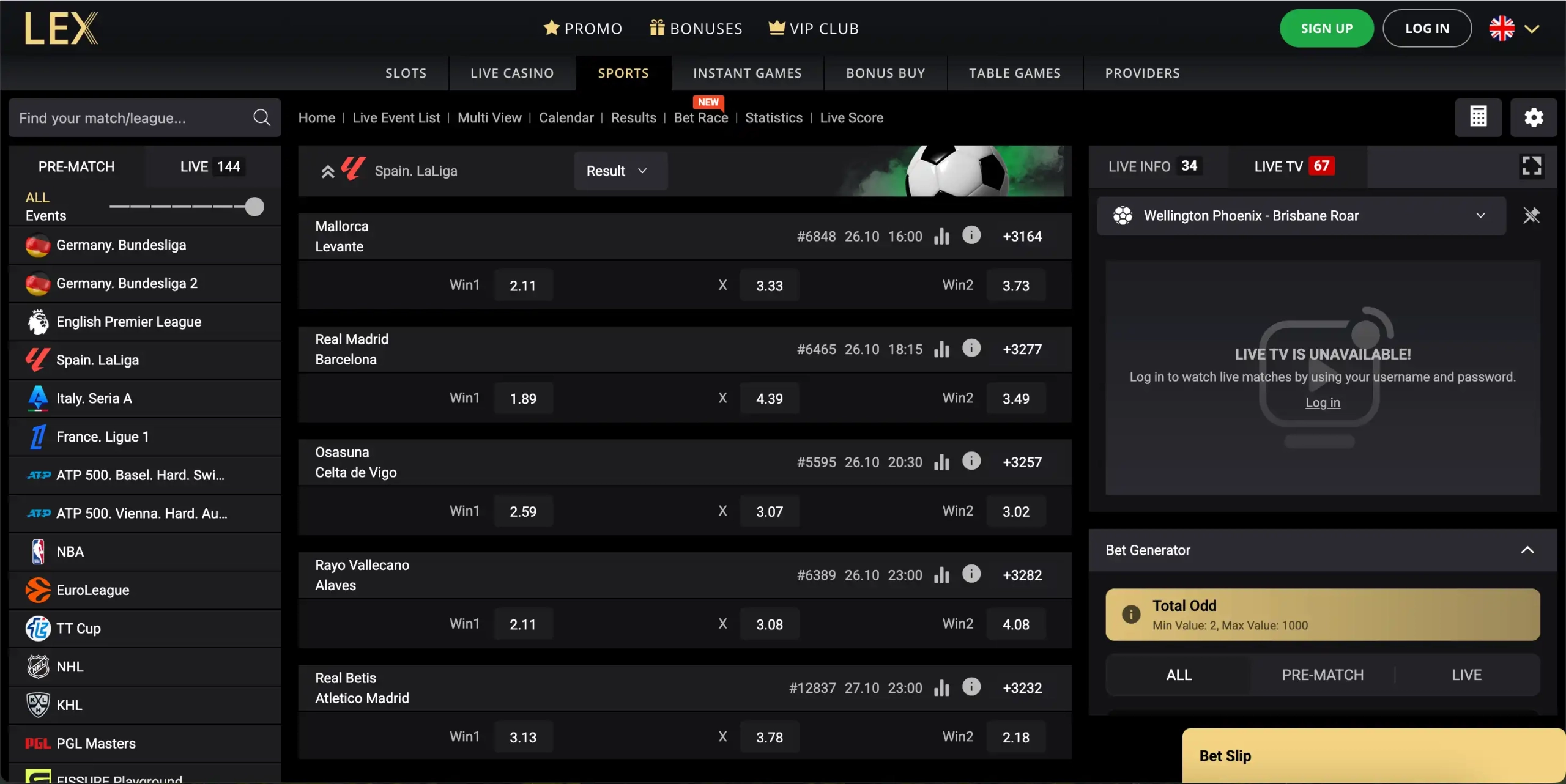
Task: Click the PROMO star icon
Action: coord(552,28)
